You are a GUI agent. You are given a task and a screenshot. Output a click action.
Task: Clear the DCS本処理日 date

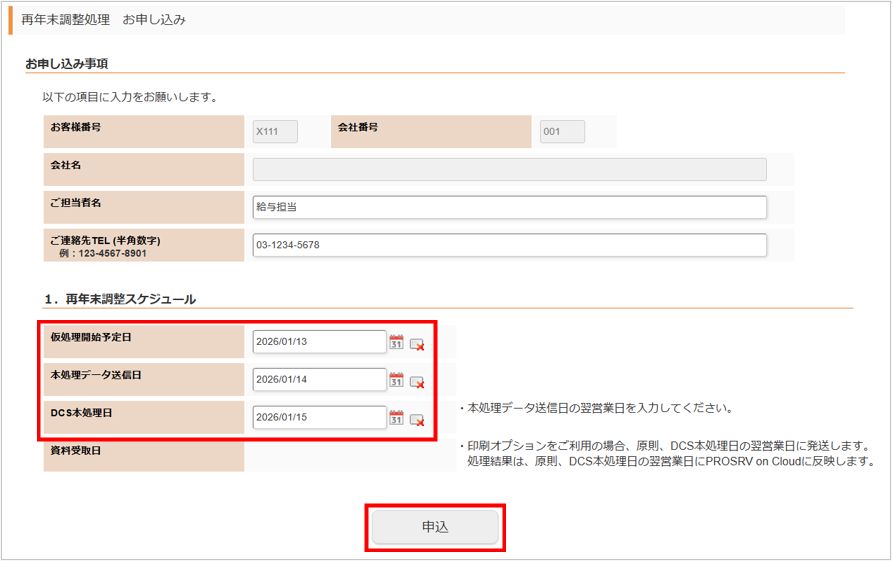pos(417,420)
